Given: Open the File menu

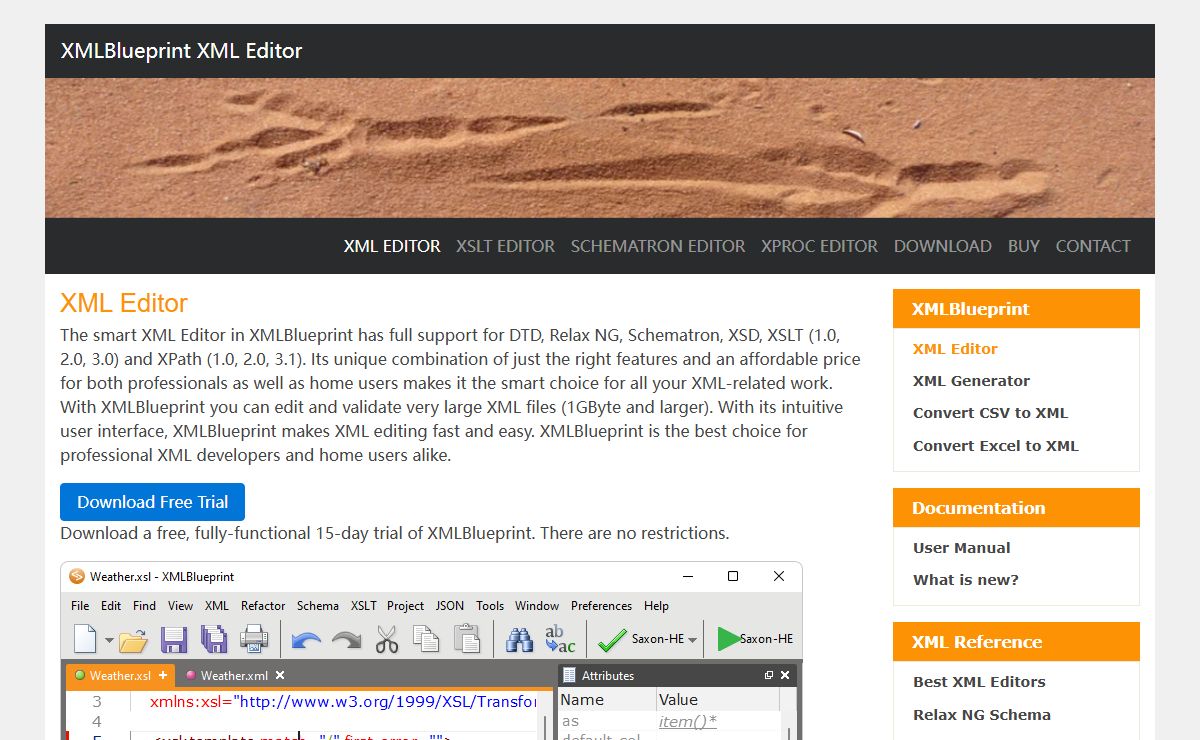Looking at the screenshot, I should pos(80,606).
